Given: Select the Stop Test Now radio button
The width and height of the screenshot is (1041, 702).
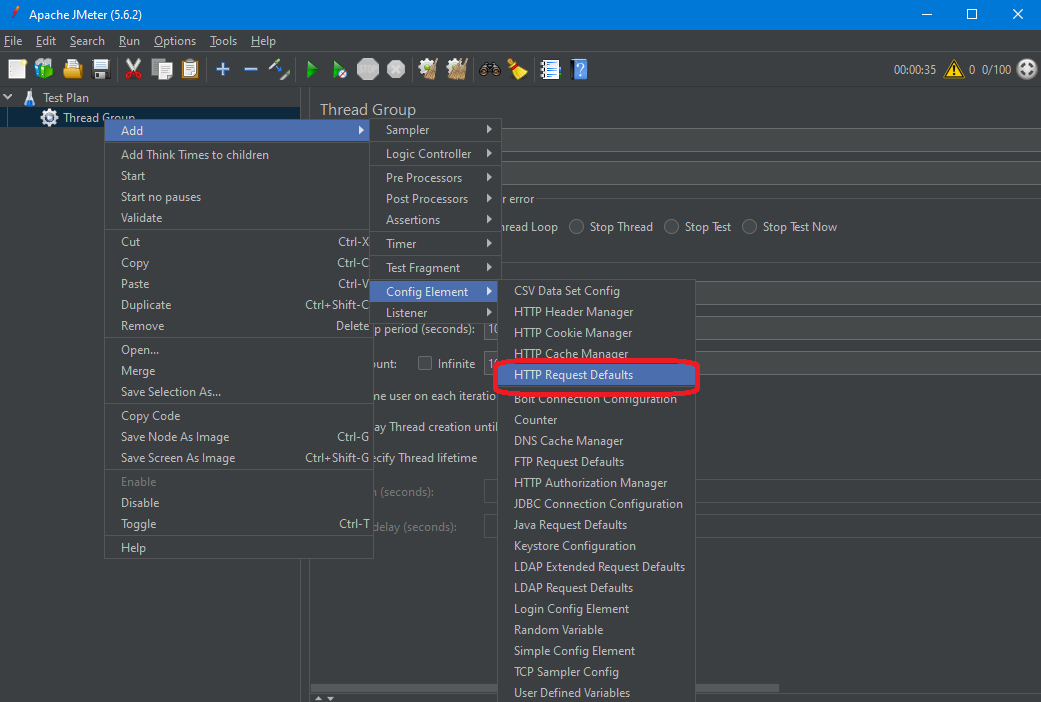Looking at the screenshot, I should (750, 227).
